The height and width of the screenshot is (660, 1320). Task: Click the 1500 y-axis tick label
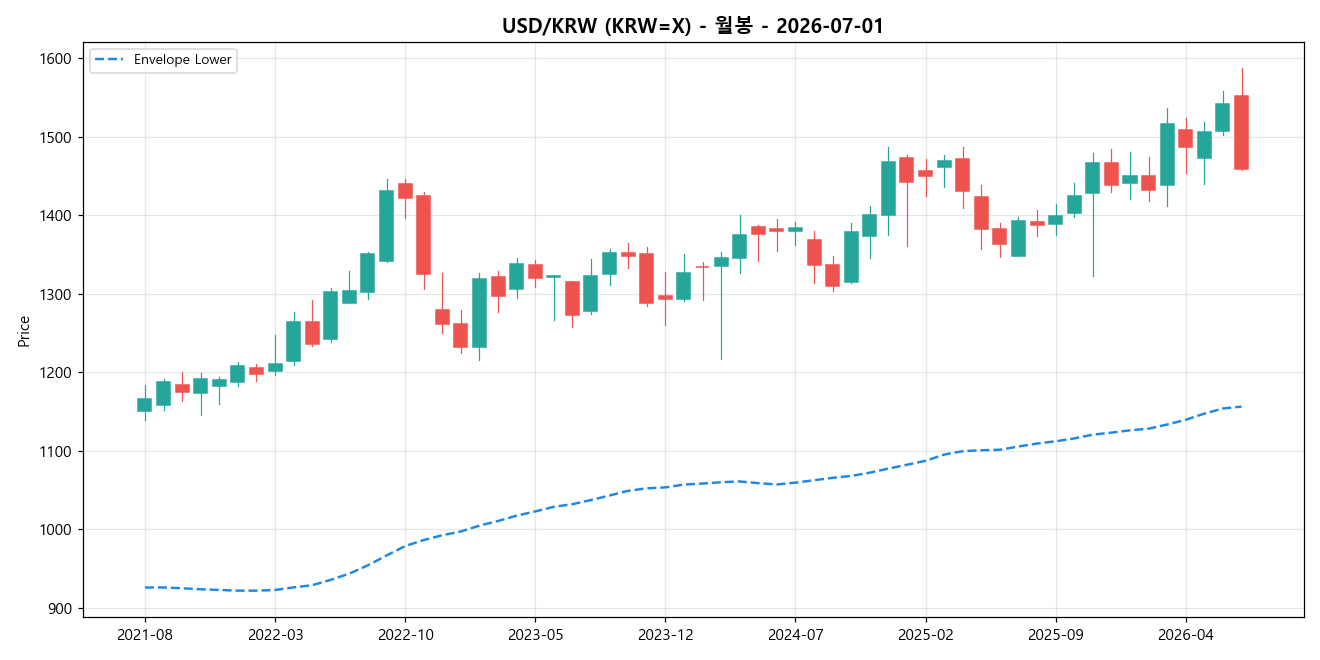pos(57,137)
